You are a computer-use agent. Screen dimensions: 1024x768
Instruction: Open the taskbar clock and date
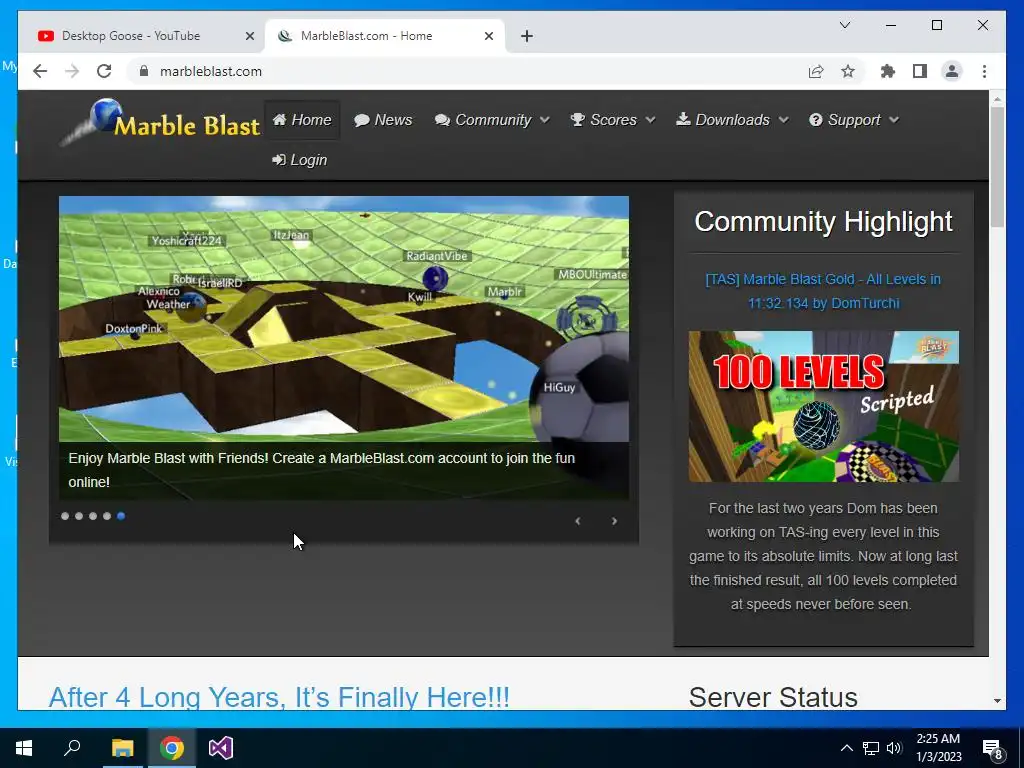tap(938, 748)
